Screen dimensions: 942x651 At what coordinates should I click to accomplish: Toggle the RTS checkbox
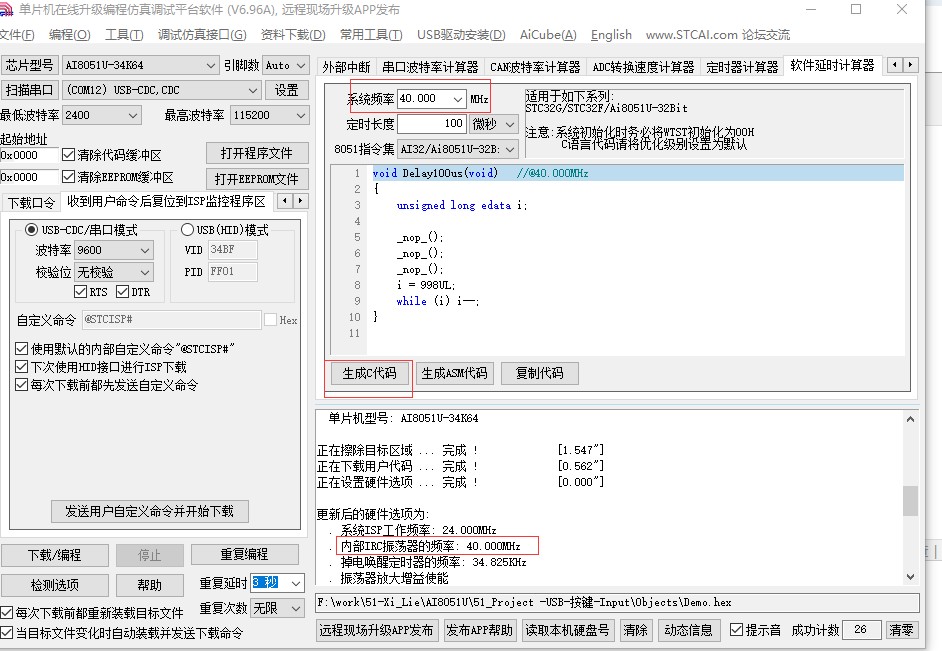click(81, 291)
